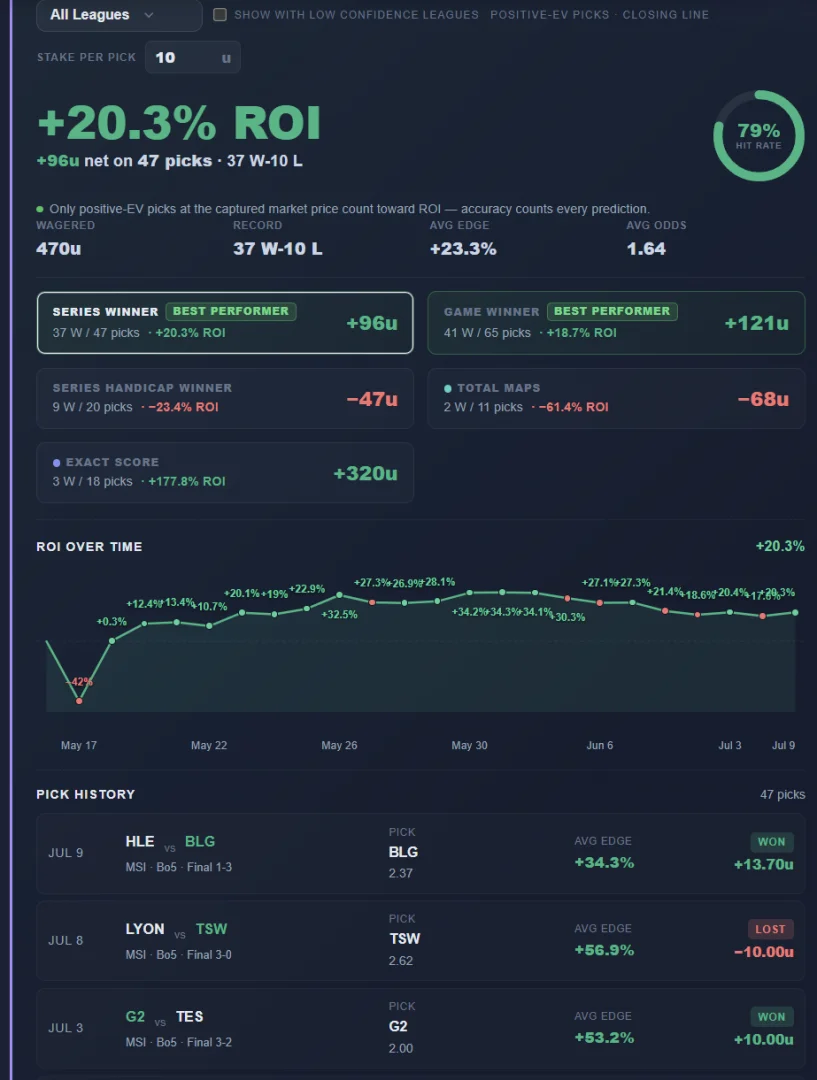The image size is (817, 1080).
Task: Click the stake per pick input field
Action: tap(193, 57)
